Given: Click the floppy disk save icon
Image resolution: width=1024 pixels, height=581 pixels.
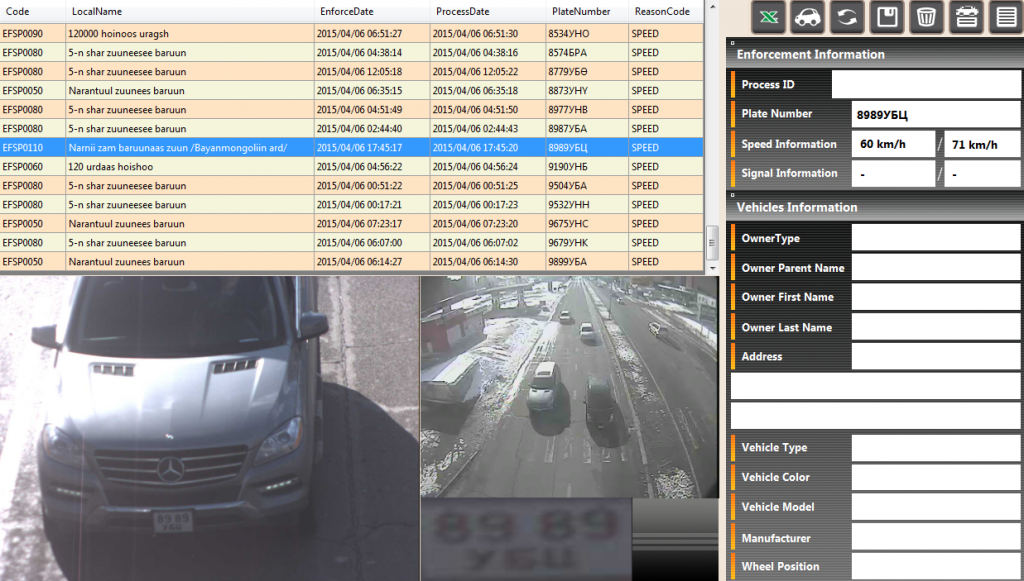Looking at the screenshot, I should [x=887, y=17].
